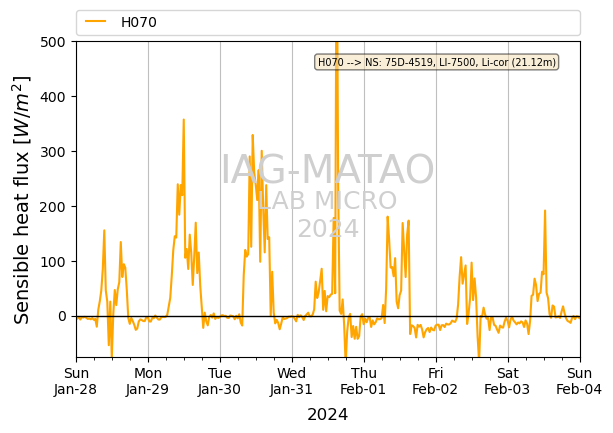Click the Sensible heat flux axis title
The height and width of the screenshot is (433, 613).
22,200
